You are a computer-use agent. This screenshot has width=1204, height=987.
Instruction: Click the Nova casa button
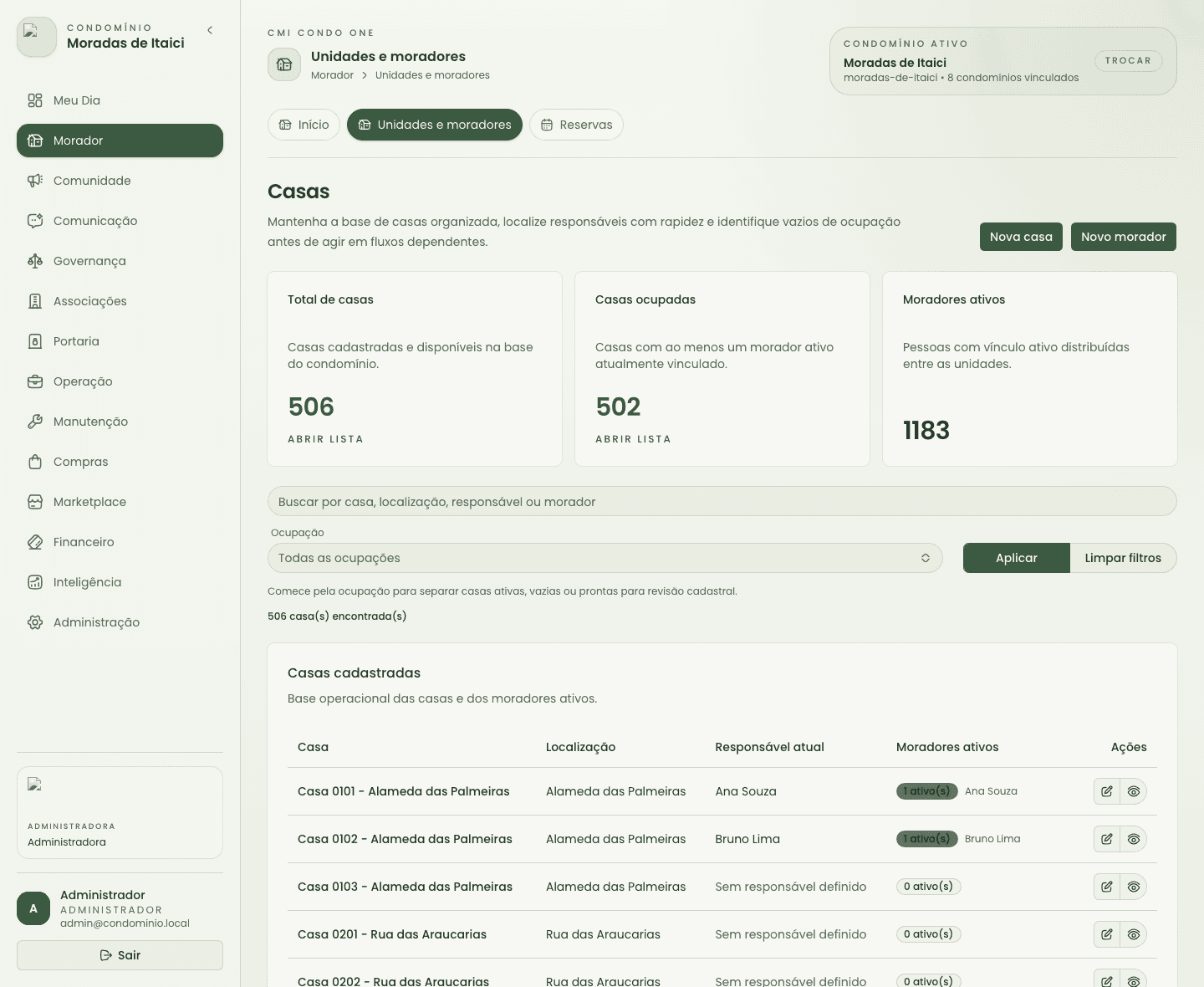coord(1021,237)
